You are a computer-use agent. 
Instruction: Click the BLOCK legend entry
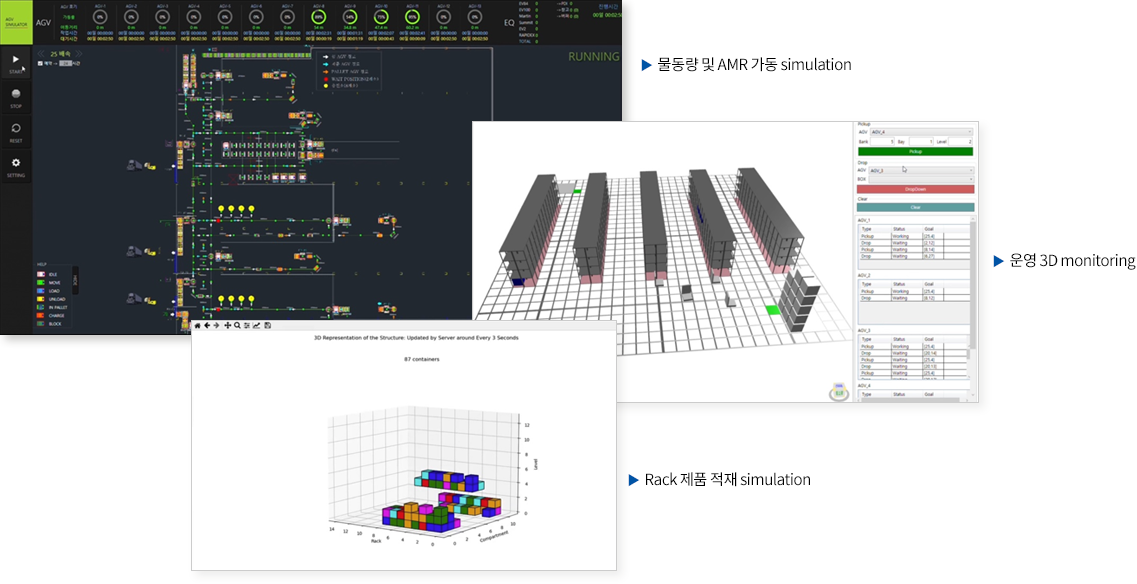pyautogui.click(x=50, y=324)
